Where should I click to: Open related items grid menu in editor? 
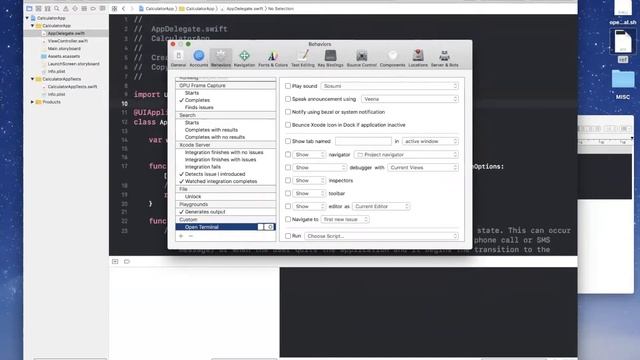click(114, 8)
